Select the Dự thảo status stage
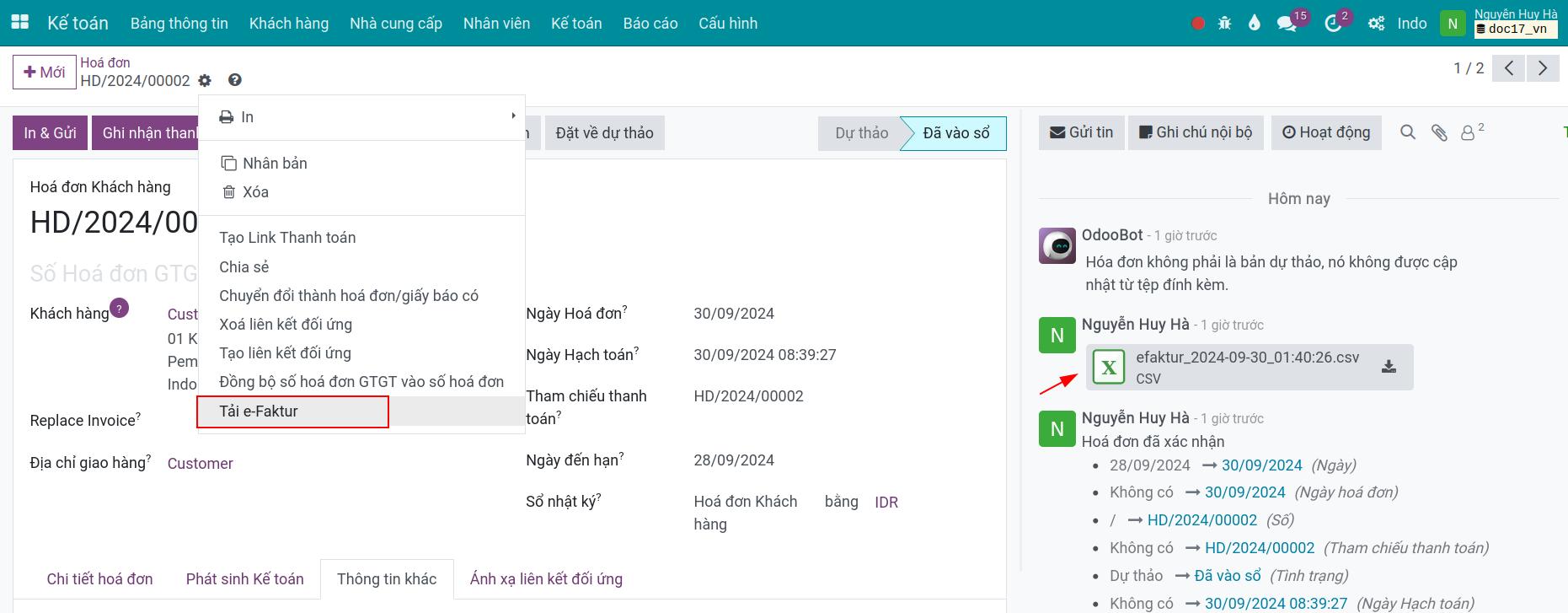 (861, 133)
